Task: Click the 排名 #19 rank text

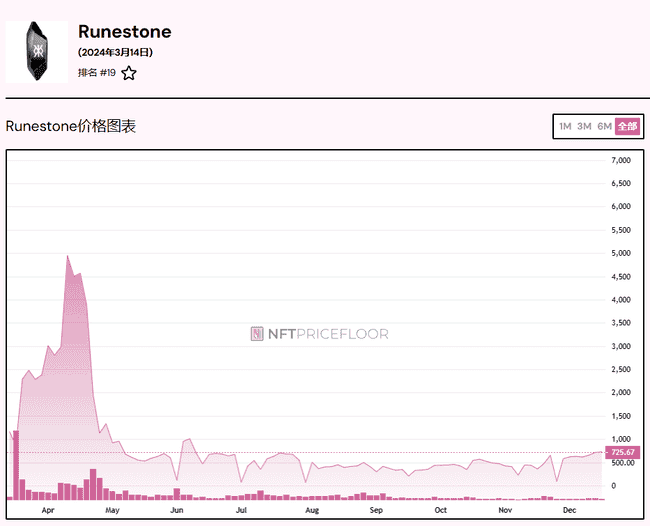Action: click(x=96, y=73)
